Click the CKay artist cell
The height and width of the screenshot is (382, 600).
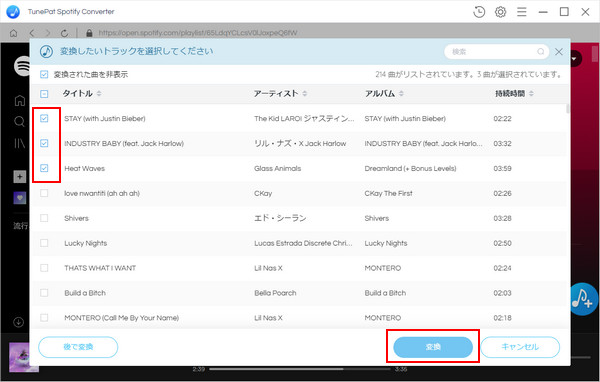263,193
